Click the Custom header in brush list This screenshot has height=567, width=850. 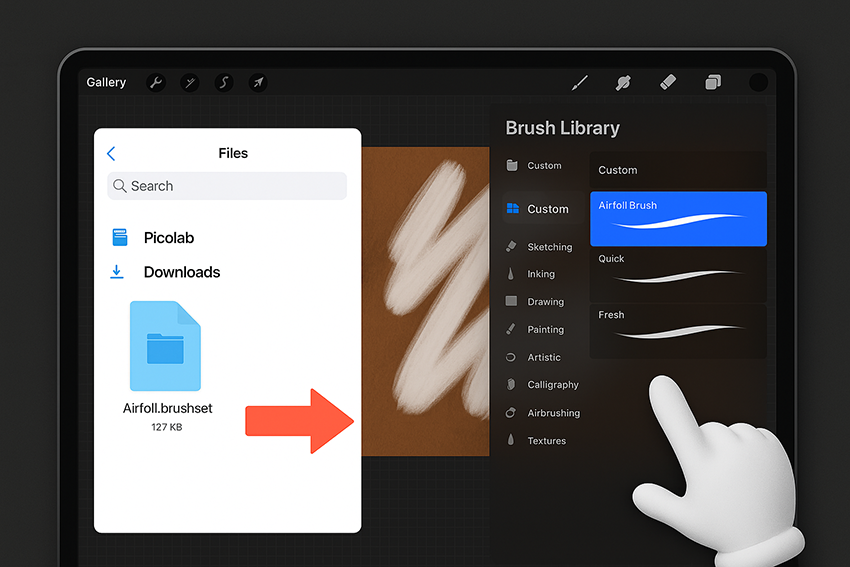(x=678, y=170)
